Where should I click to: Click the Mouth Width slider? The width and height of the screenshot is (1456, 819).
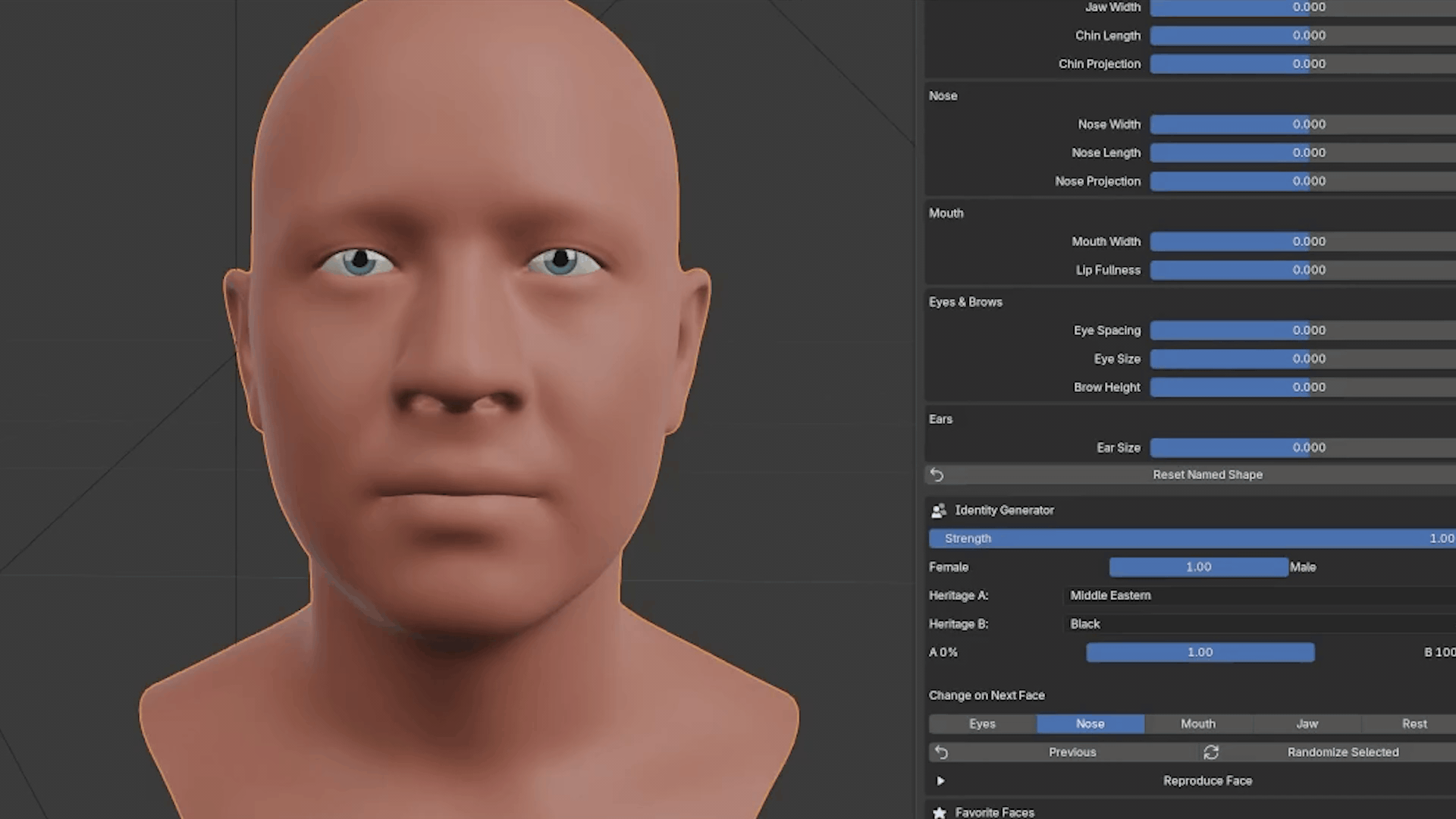coord(1303,242)
